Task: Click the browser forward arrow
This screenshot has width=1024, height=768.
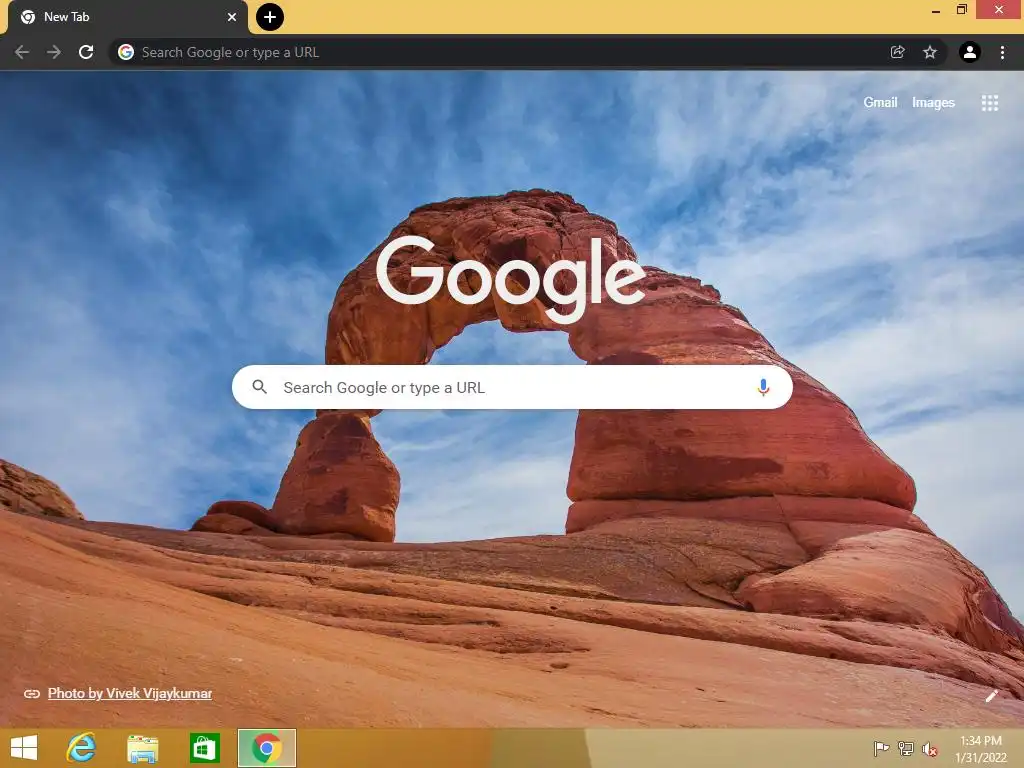Action: pyautogui.click(x=54, y=52)
